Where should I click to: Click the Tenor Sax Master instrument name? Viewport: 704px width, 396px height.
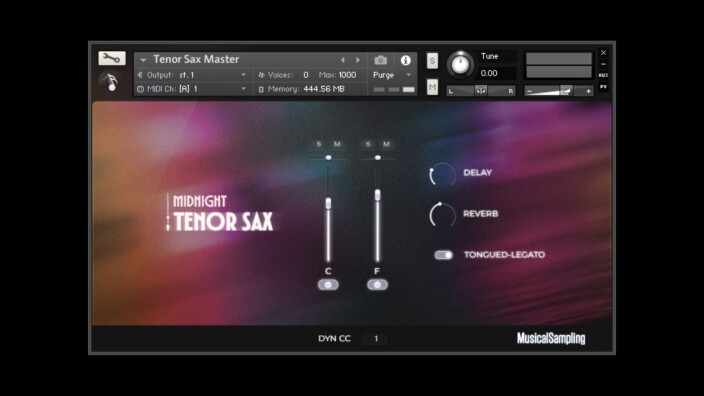pos(196,59)
